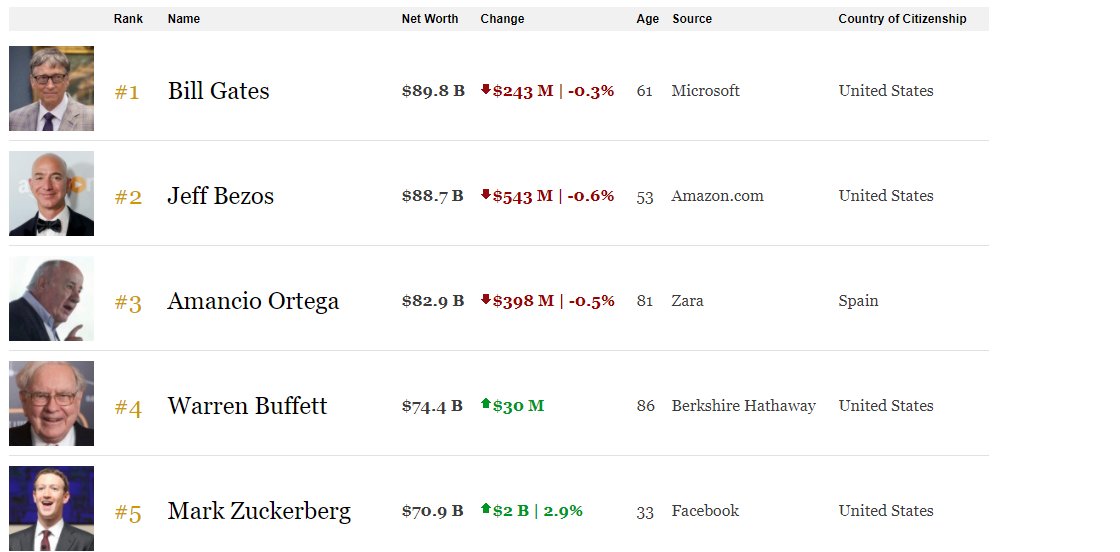Open the Bill Gates name link
The width and height of the screenshot is (1120, 552).
tap(219, 91)
